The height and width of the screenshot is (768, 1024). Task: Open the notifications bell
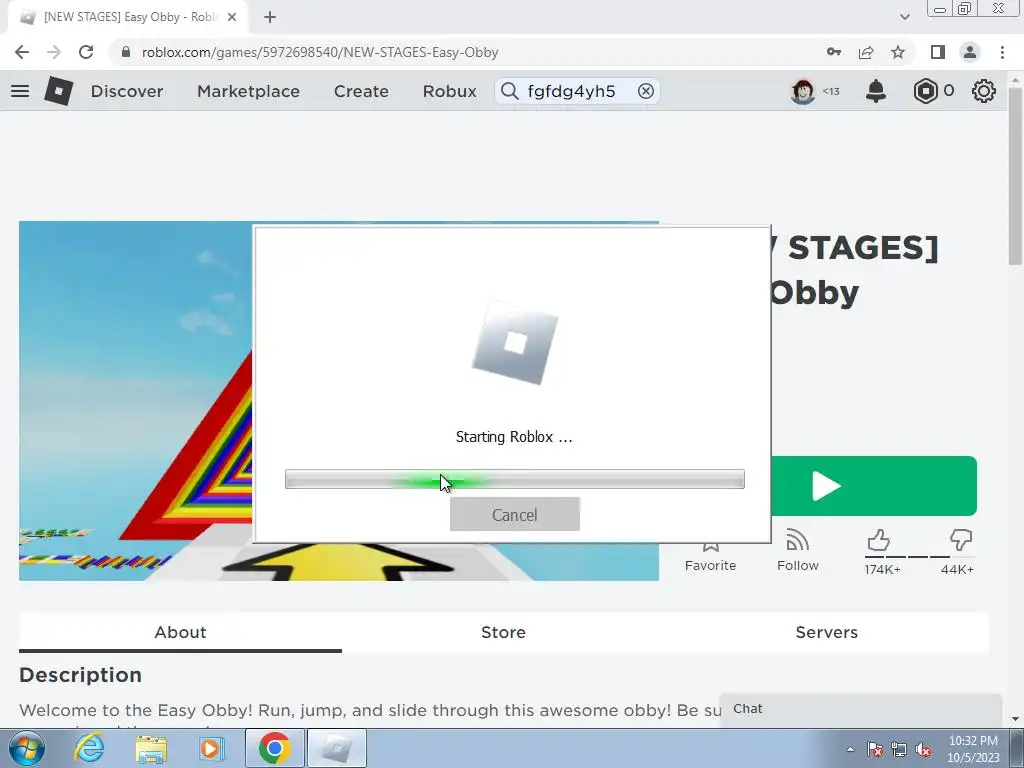pos(876,91)
